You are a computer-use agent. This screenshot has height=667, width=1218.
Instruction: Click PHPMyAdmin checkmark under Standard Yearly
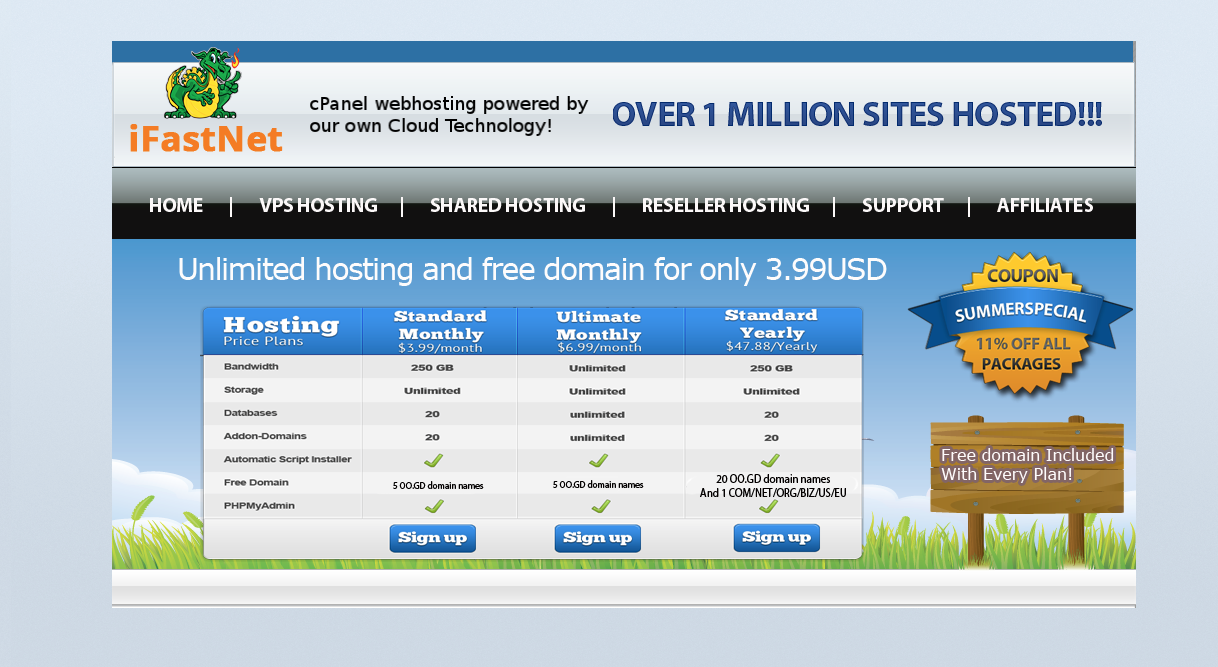pyautogui.click(x=768, y=506)
